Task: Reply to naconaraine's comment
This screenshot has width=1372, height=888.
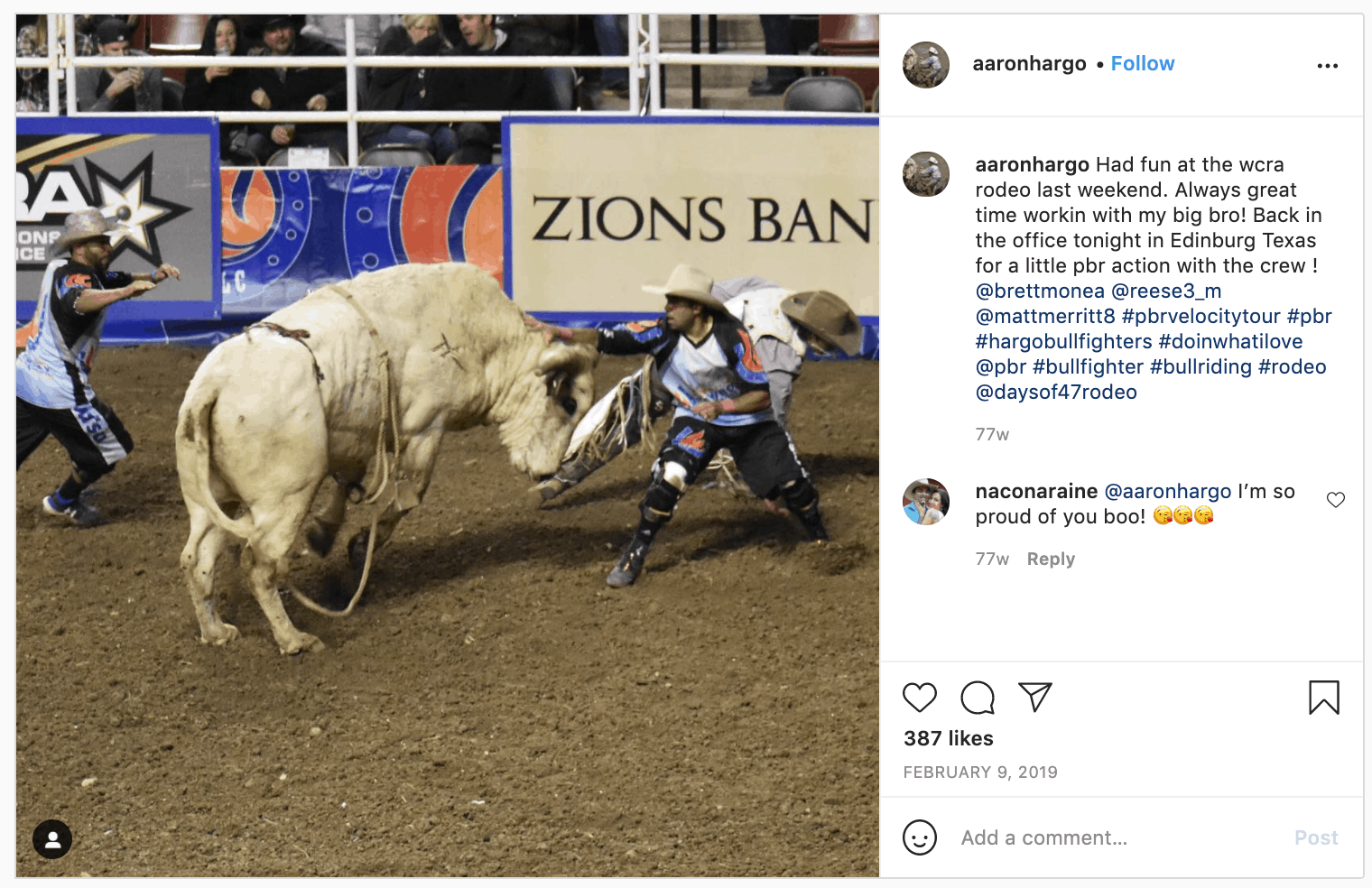Action: (1051, 559)
